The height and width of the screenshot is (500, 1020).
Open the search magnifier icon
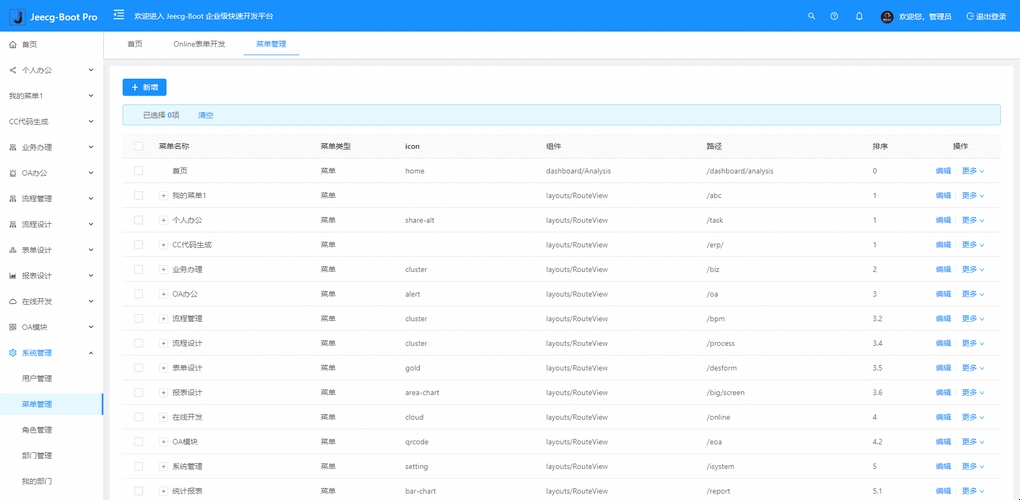click(811, 16)
